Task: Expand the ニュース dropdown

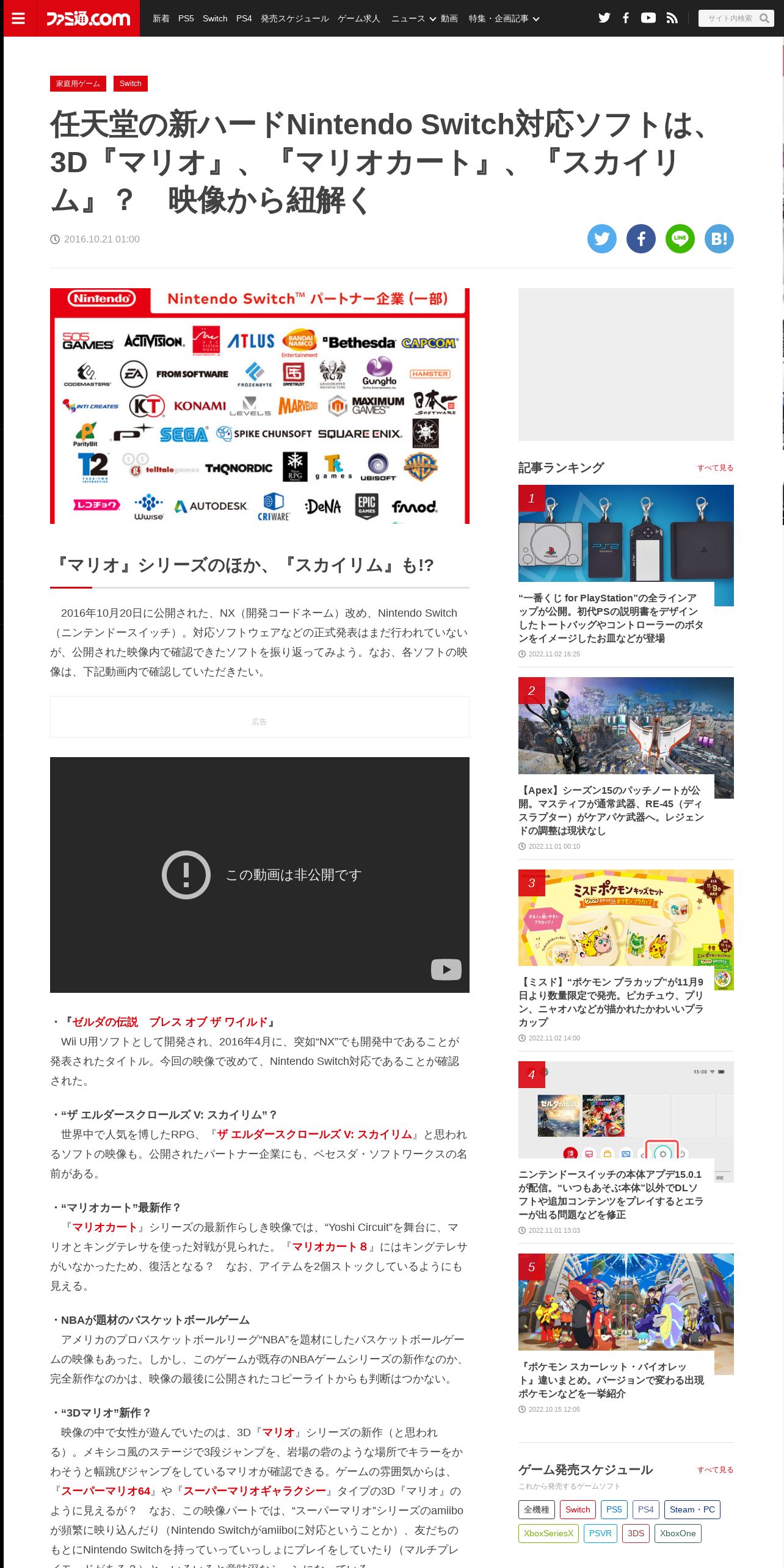Action: tap(413, 18)
